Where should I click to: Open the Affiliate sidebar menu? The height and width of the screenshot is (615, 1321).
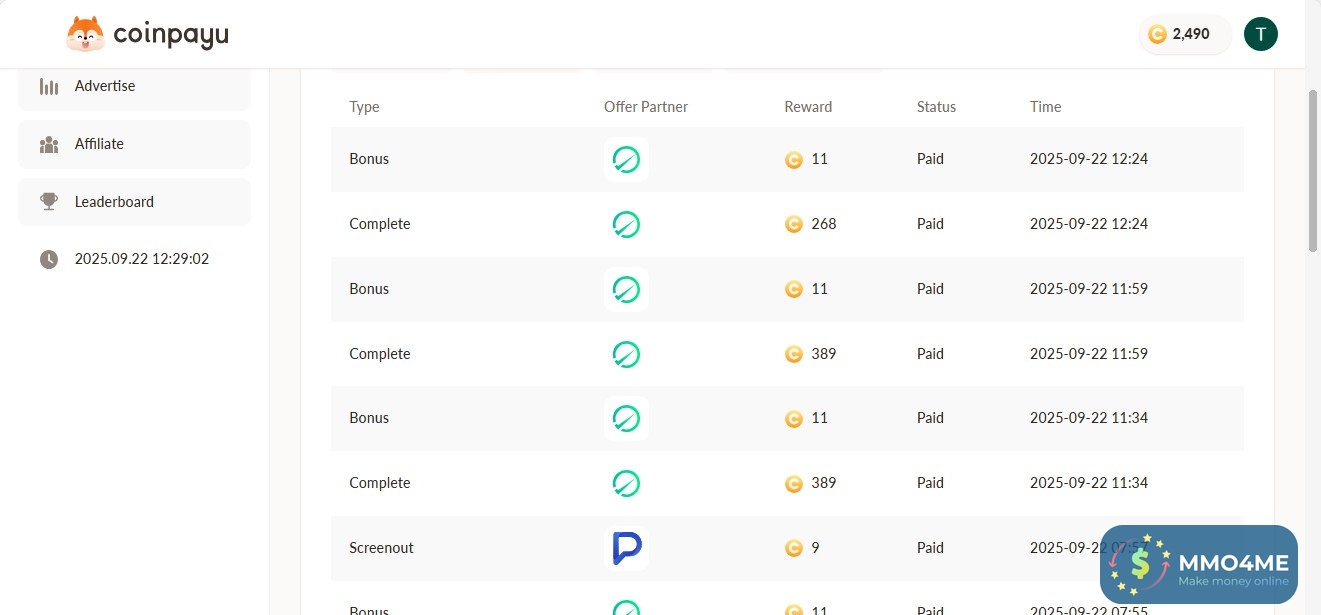(134, 144)
